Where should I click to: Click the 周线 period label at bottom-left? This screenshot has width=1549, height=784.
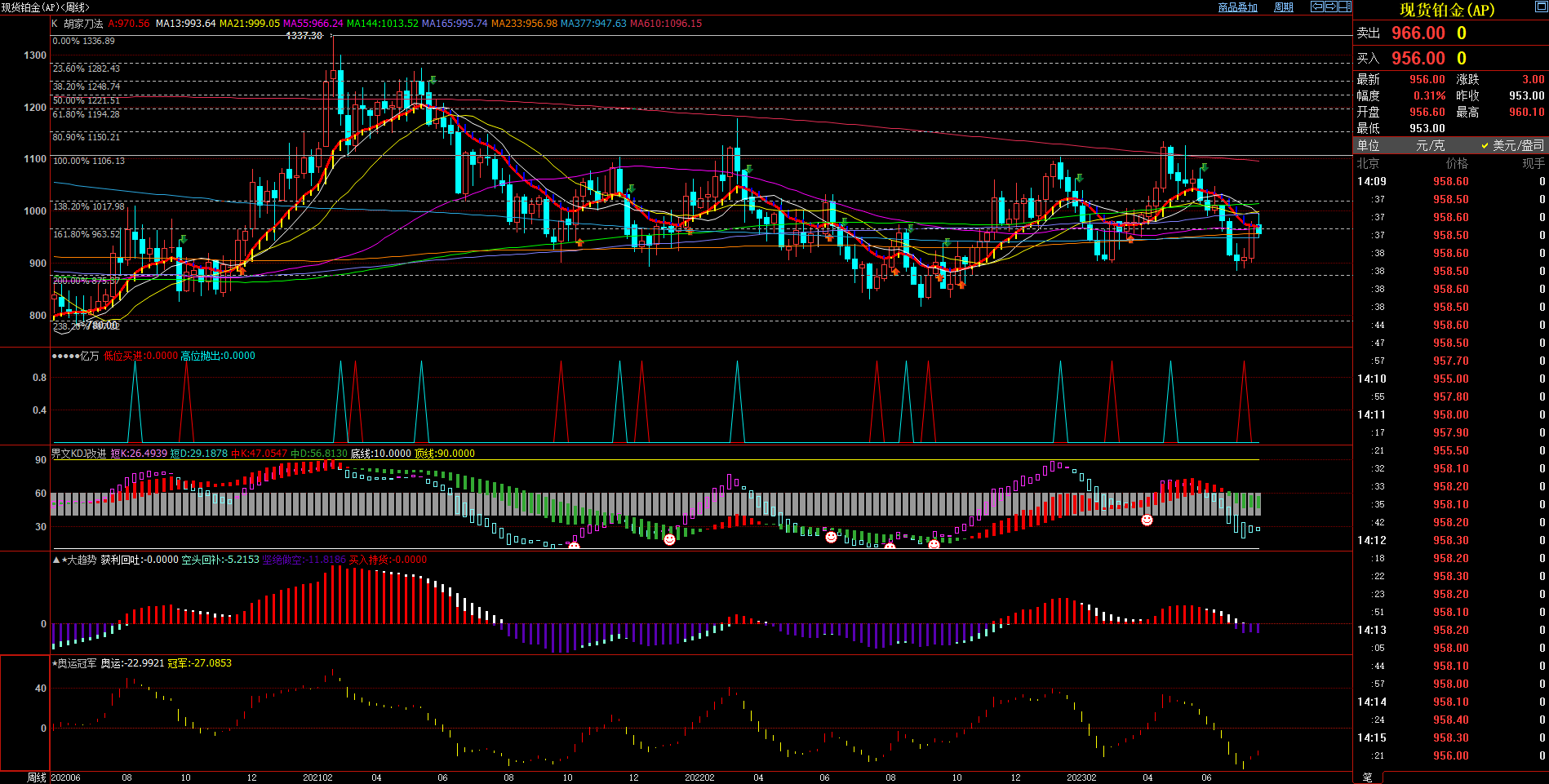pyautogui.click(x=37, y=777)
